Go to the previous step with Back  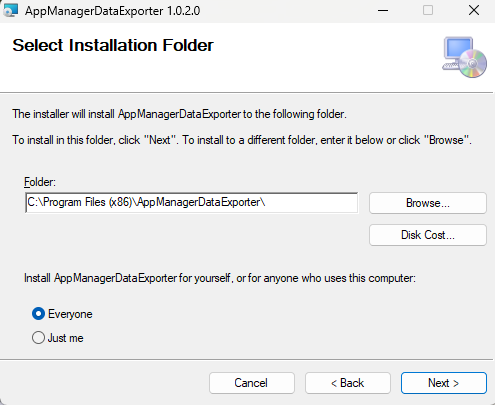(x=348, y=383)
